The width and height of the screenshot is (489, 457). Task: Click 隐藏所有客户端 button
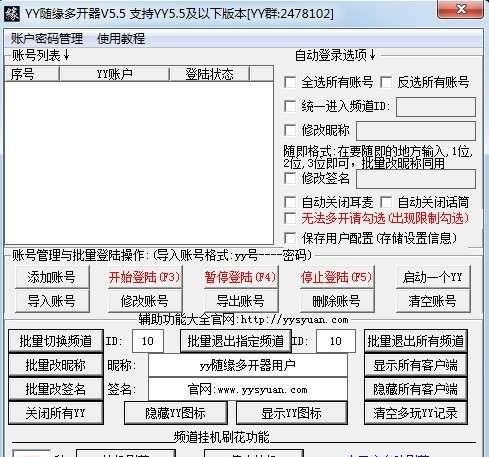pos(416,389)
